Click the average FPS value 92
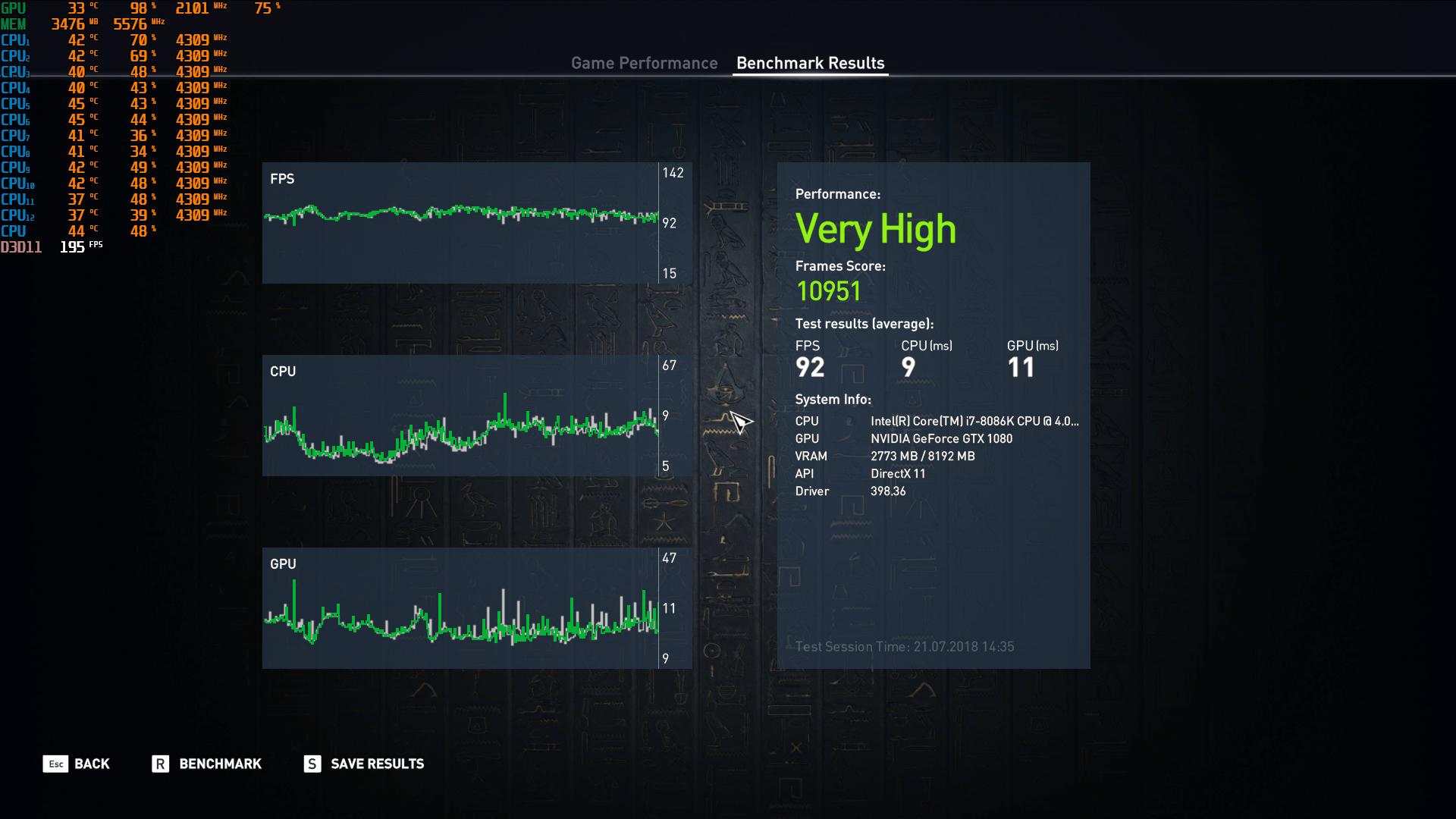The height and width of the screenshot is (819, 1456). tap(809, 368)
